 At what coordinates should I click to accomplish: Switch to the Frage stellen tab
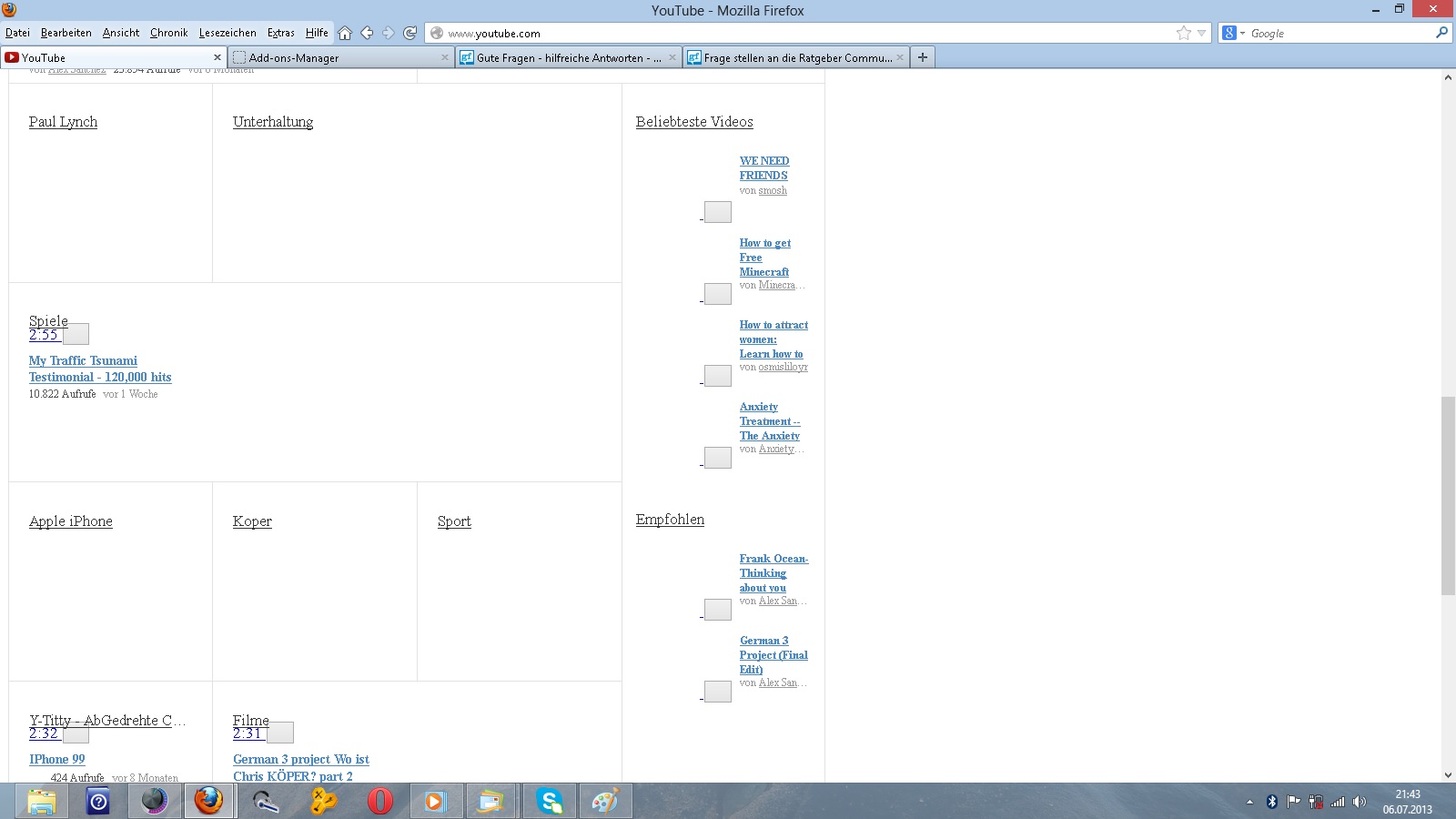tap(796, 57)
